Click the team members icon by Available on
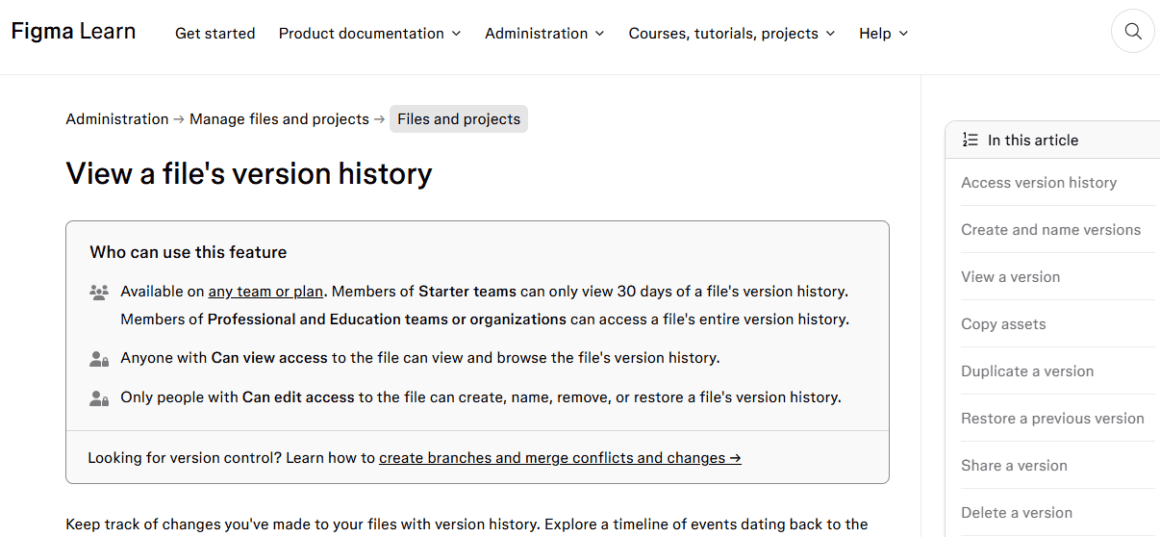This screenshot has height=537, width=1160. point(99,292)
